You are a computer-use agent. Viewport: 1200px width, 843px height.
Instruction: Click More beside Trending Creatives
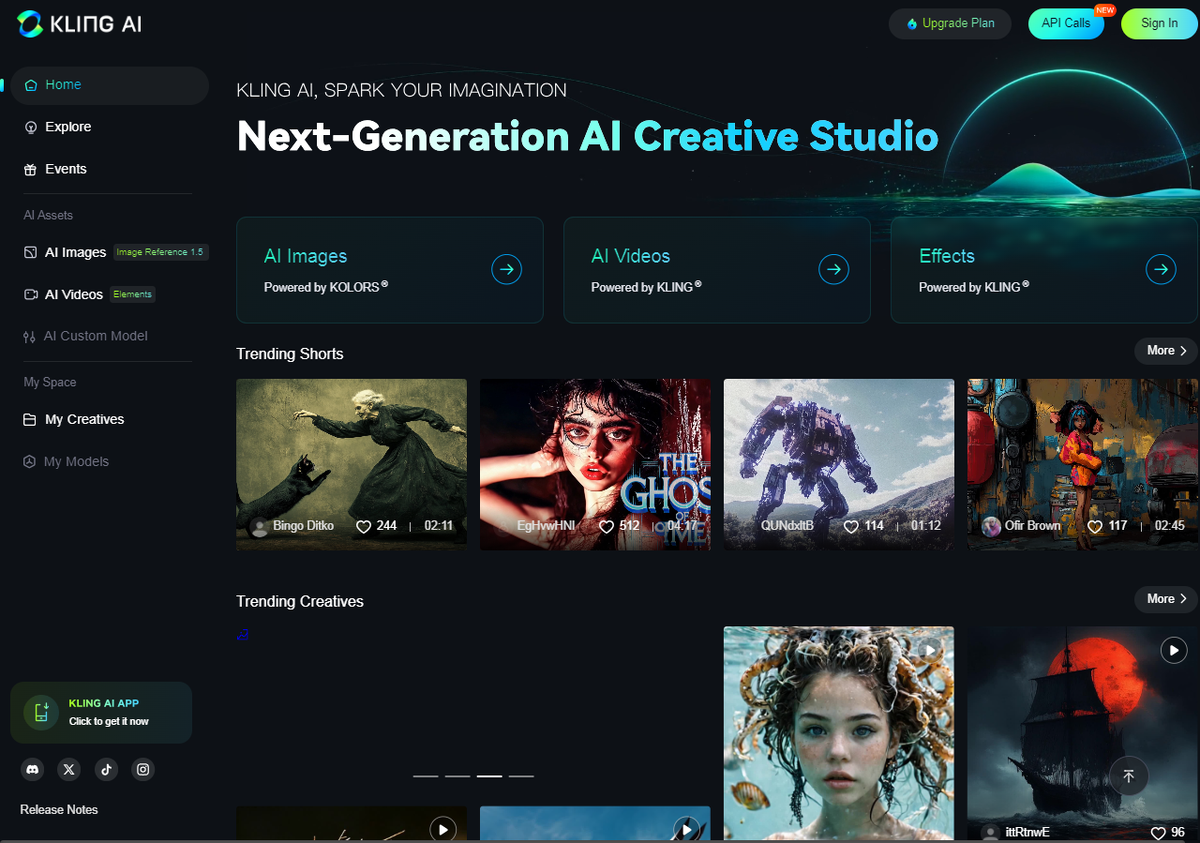pyautogui.click(x=1166, y=598)
